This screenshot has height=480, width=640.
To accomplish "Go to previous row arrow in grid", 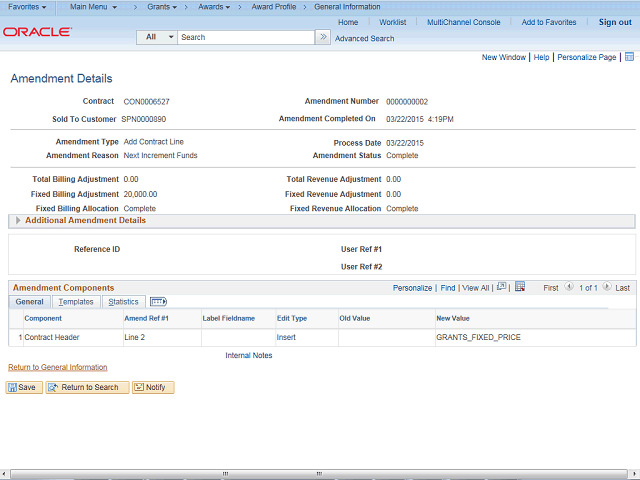I will point(570,287).
